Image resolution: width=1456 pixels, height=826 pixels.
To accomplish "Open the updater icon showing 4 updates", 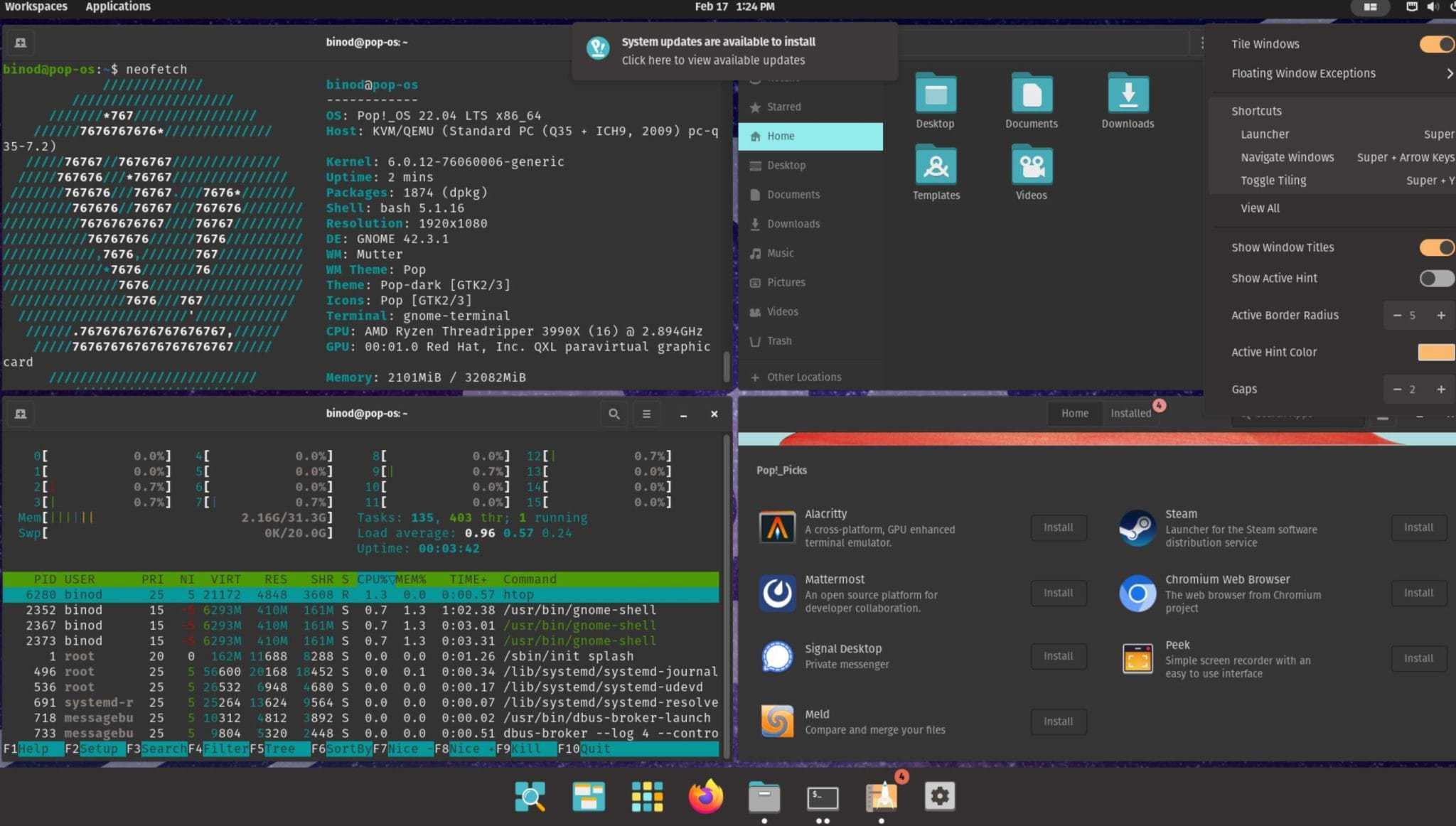I will (882, 797).
